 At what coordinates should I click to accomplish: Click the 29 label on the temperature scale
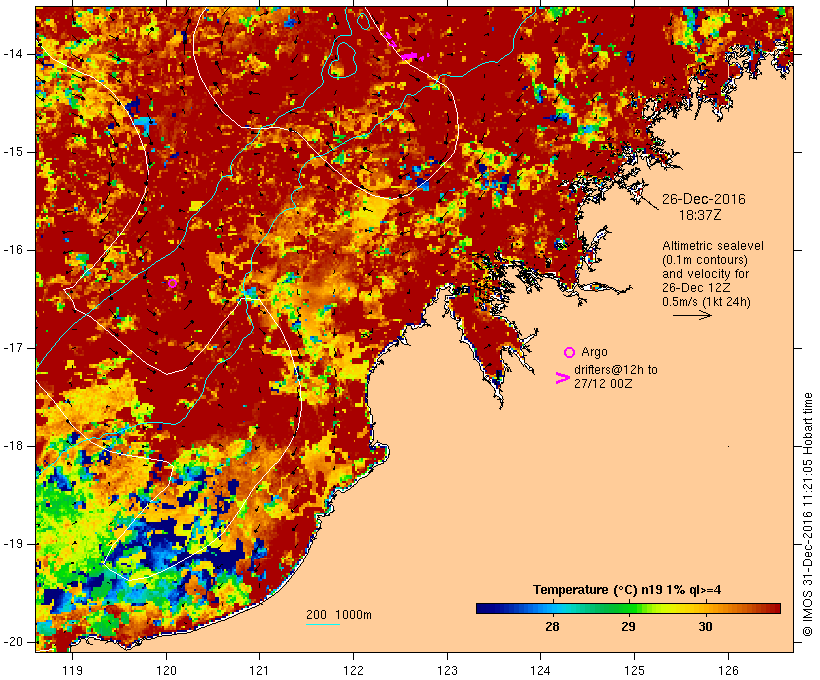point(628,626)
